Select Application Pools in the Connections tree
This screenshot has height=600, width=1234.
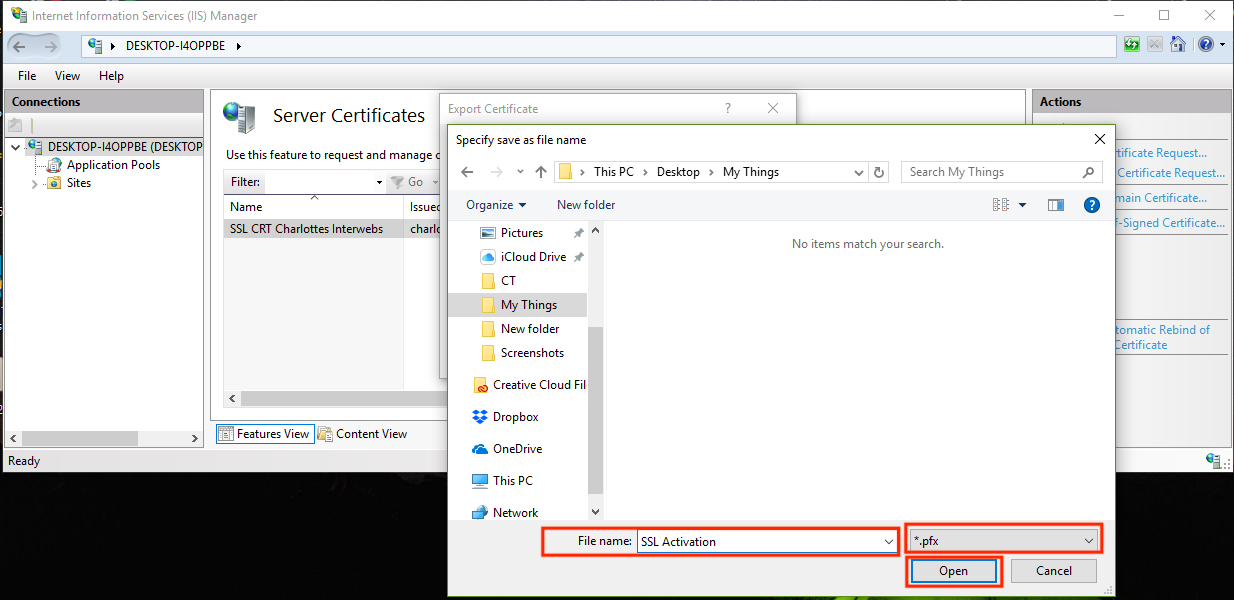coord(113,165)
